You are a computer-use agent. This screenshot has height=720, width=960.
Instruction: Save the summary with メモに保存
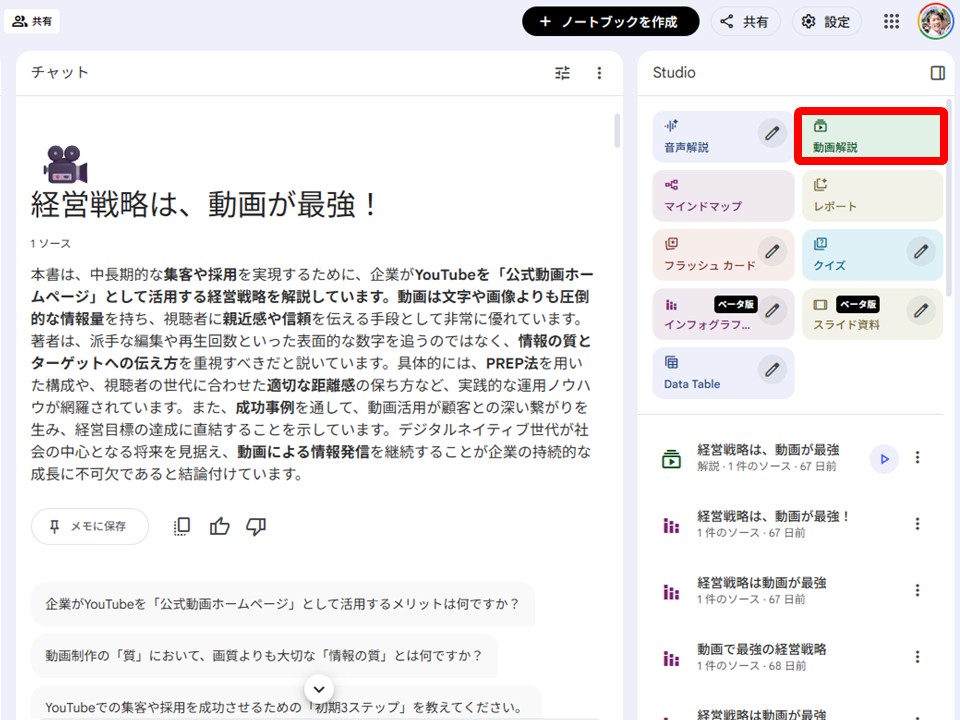coord(90,527)
